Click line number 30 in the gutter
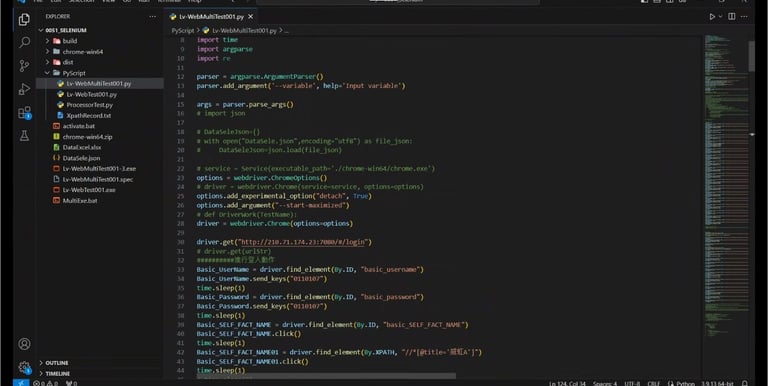The height and width of the screenshot is (386, 768). point(180,242)
